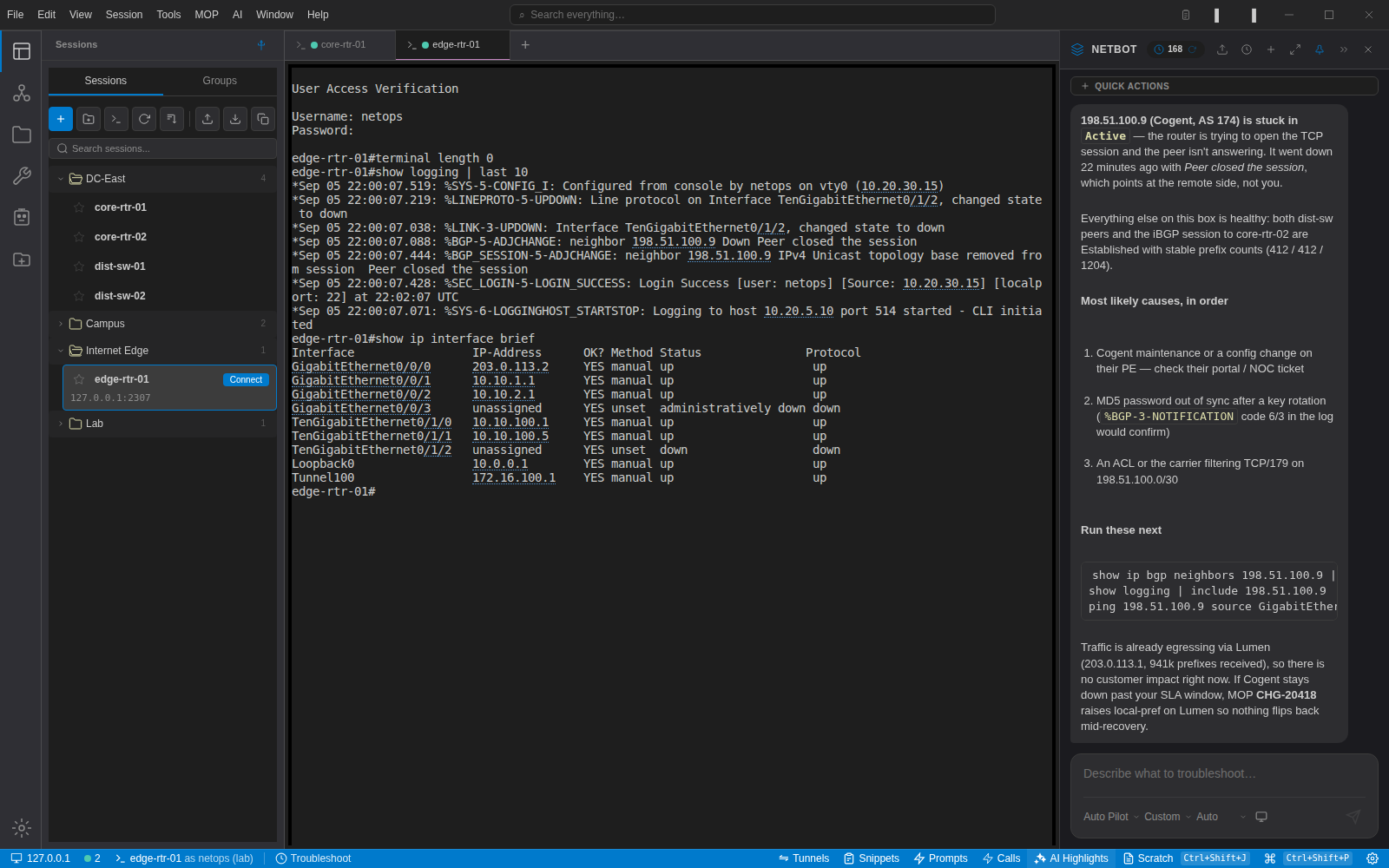Click the refresh icon next to 168
The image size is (1389, 868).
1193,49
